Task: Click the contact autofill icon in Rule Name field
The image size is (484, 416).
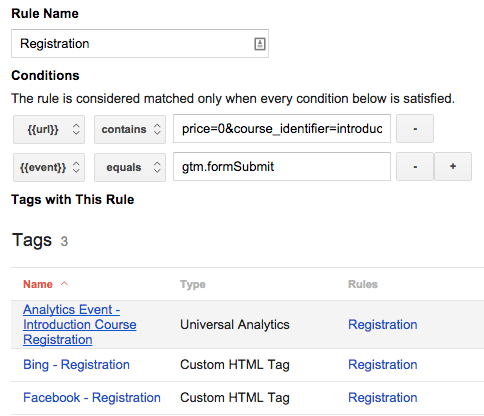Action: point(260,44)
